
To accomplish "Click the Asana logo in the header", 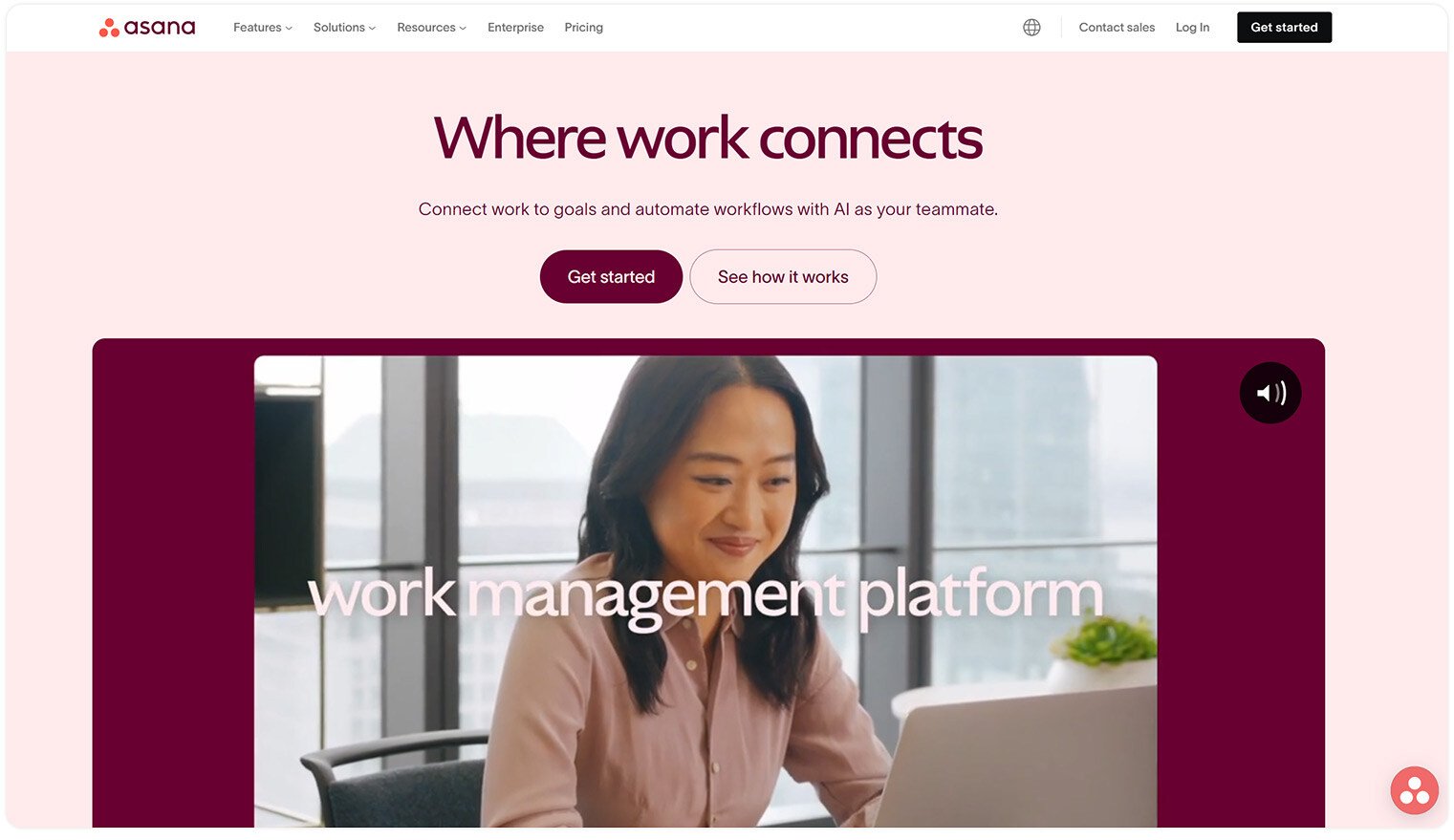I will pos(147,28).
